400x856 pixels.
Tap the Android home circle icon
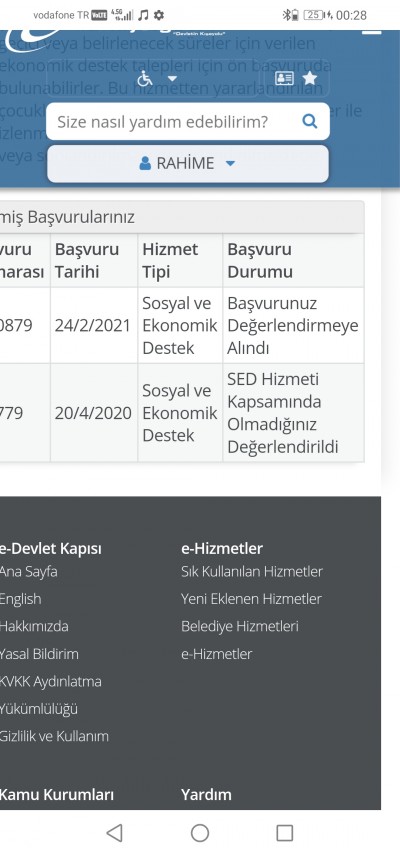(x=200, y=833)
